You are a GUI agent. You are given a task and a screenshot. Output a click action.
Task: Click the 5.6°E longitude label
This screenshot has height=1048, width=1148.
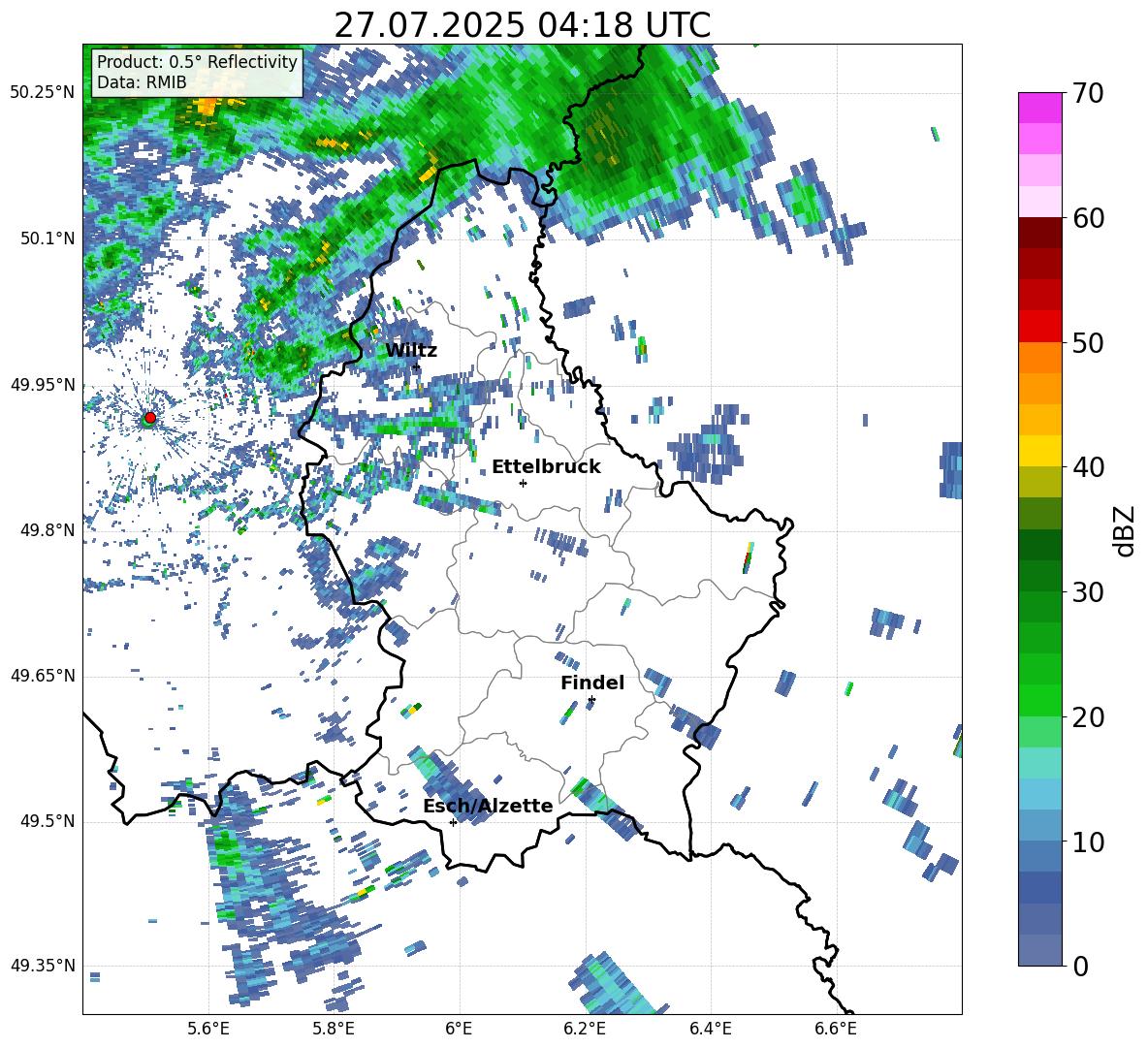[x=208, y=1029]
